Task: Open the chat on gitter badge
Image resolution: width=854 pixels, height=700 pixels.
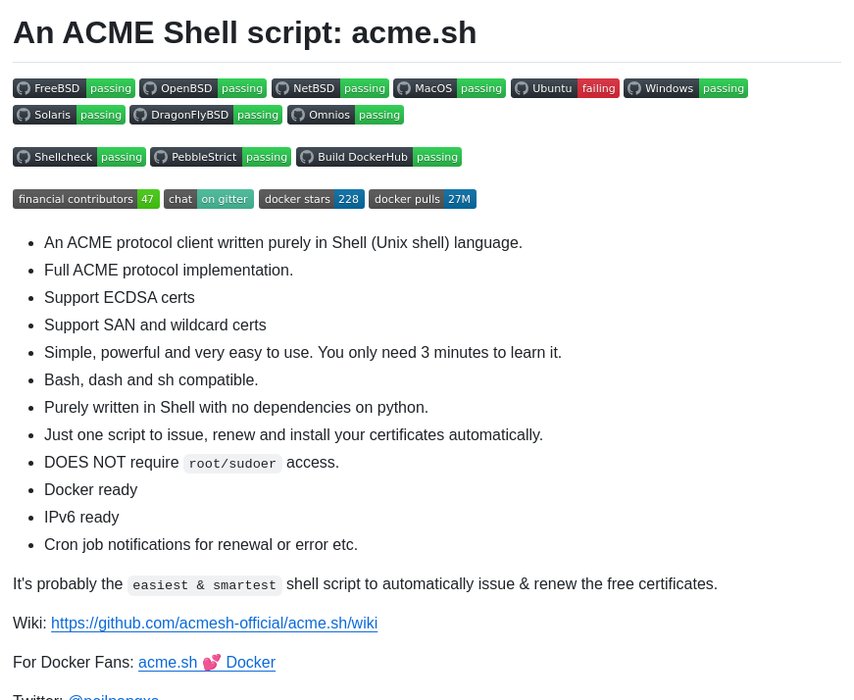Action: click(208, 199)
